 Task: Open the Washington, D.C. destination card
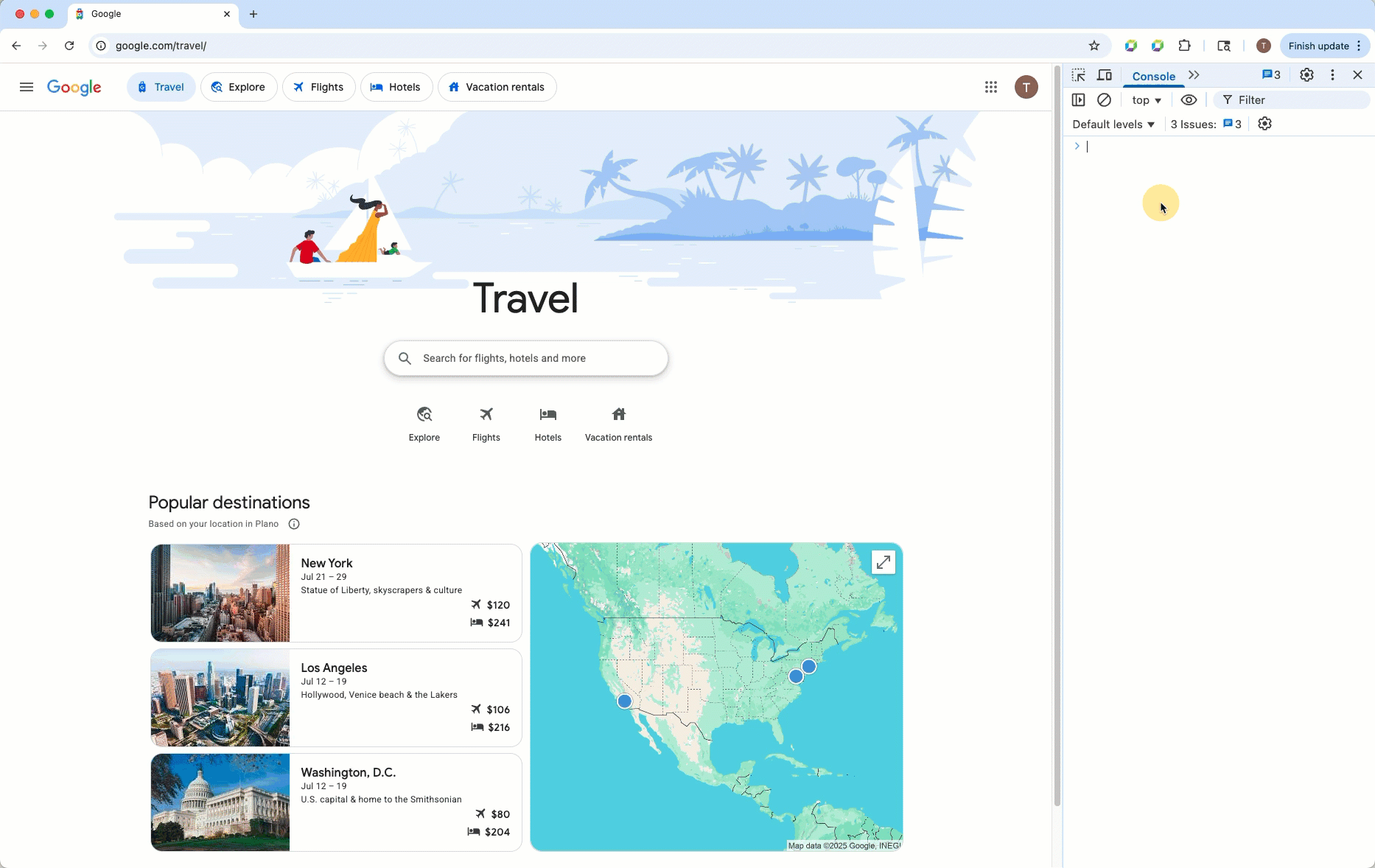point(336,802)
